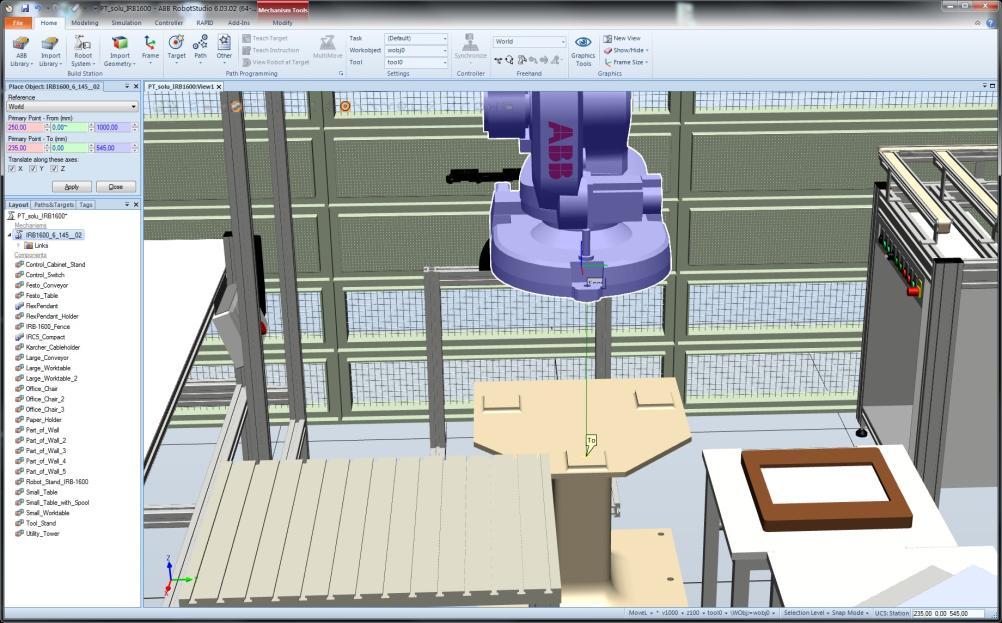Select Festo_Conveyor in the layout tree

click(x=47, y=285)
